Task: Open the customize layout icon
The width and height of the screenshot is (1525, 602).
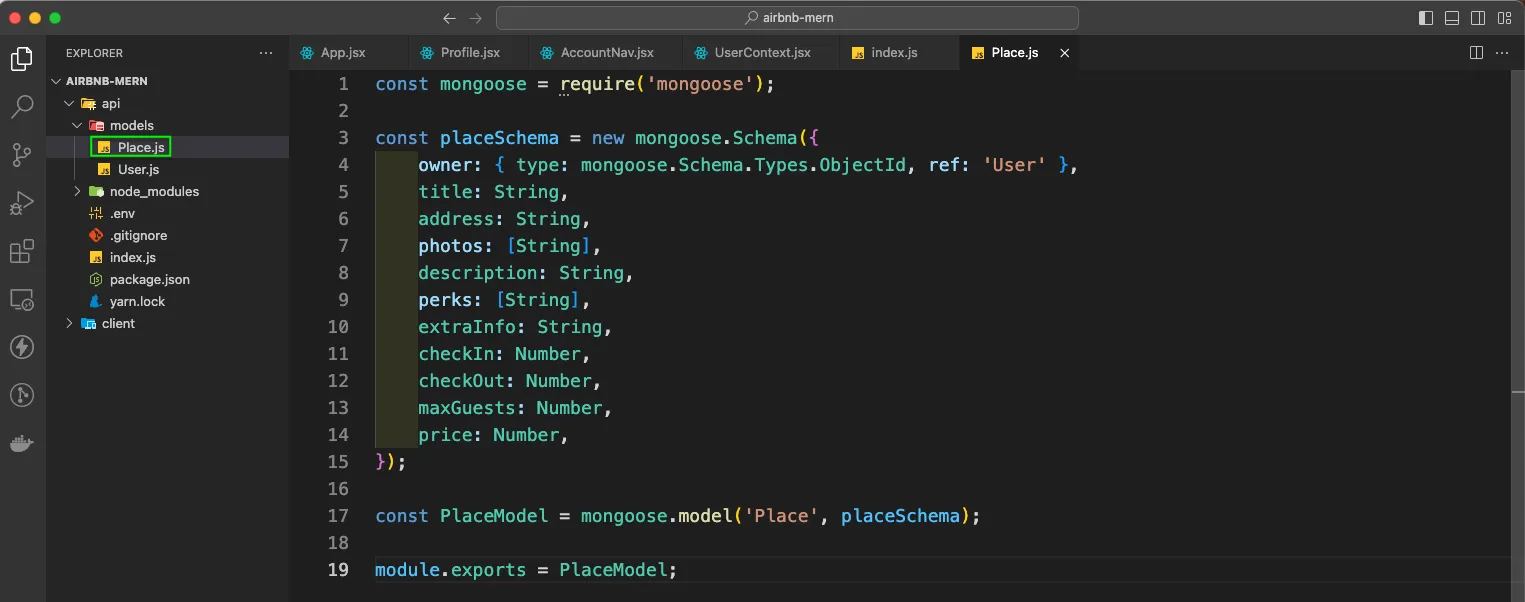Action: coord(1504,18)
